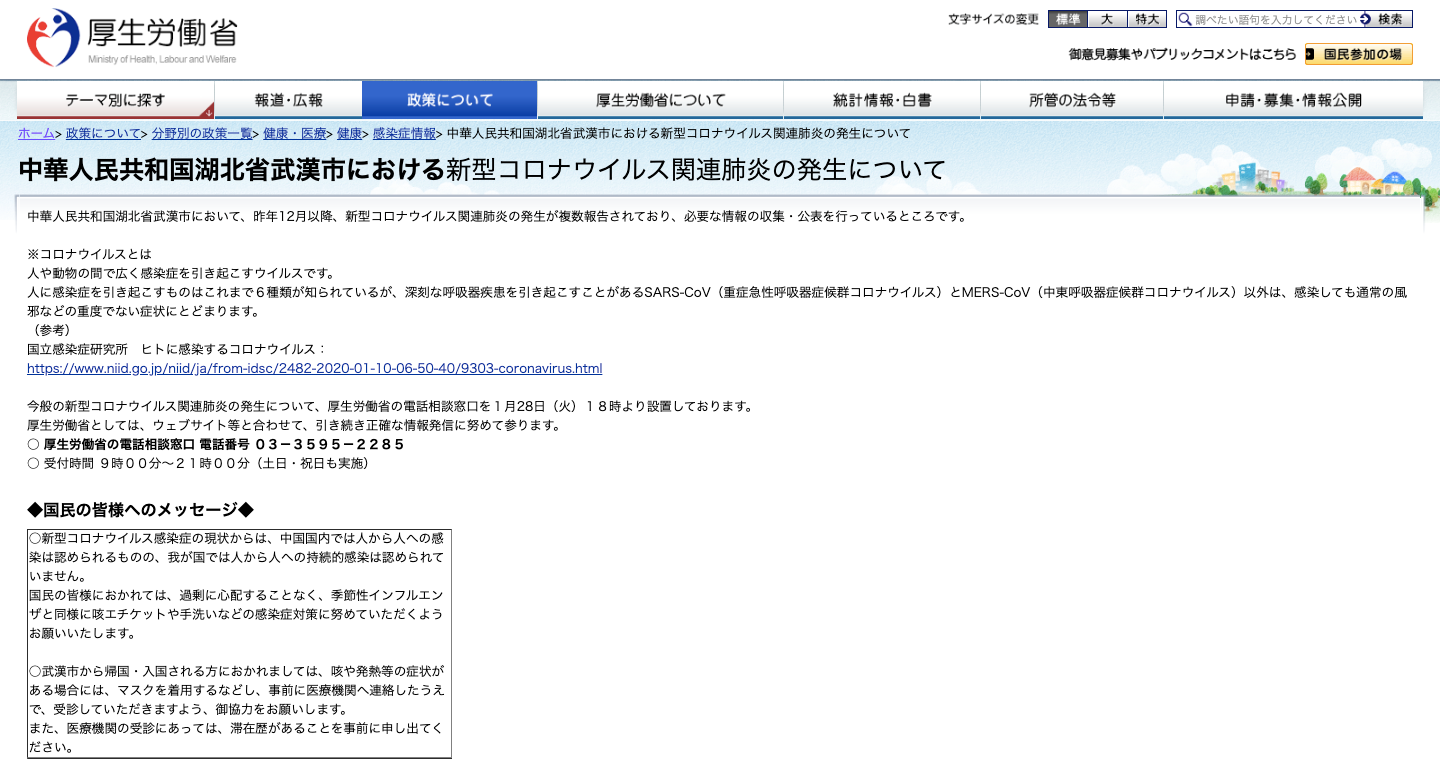Click the 厚生労働省 ministry logo
The width and height of the screenshot is (1440, 782).
[x=131, y=37]
